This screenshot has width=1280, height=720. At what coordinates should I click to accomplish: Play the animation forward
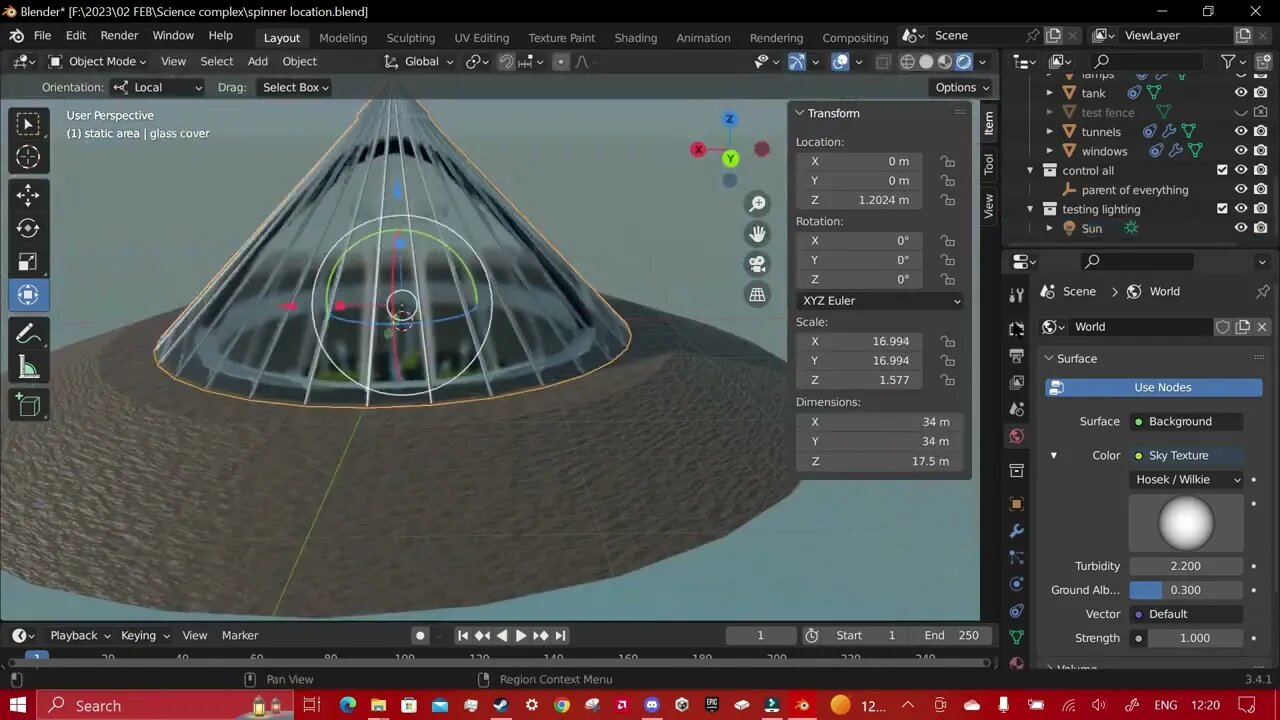[521, 635]
